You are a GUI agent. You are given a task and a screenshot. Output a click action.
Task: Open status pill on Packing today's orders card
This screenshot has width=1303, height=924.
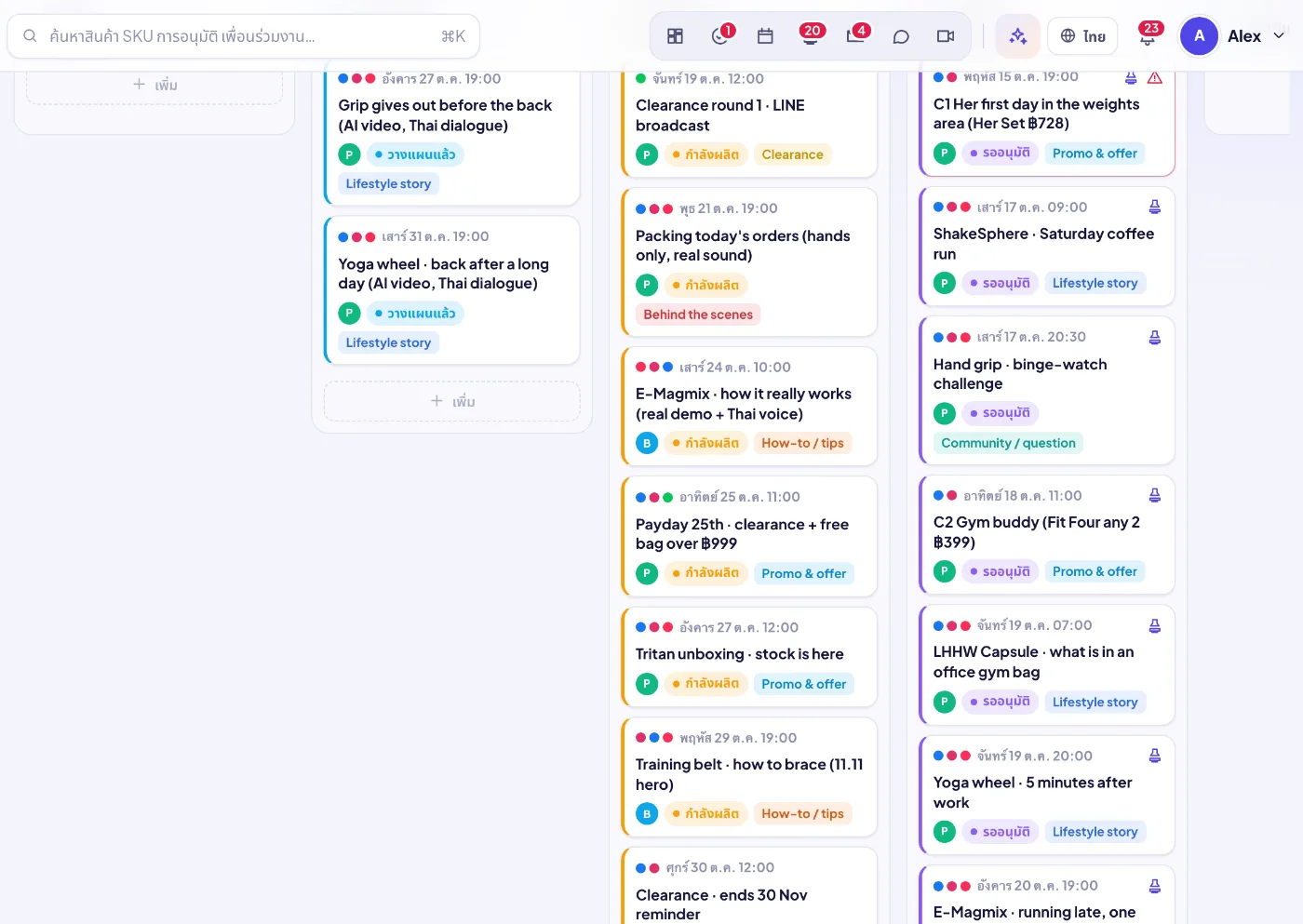point(706,285)
